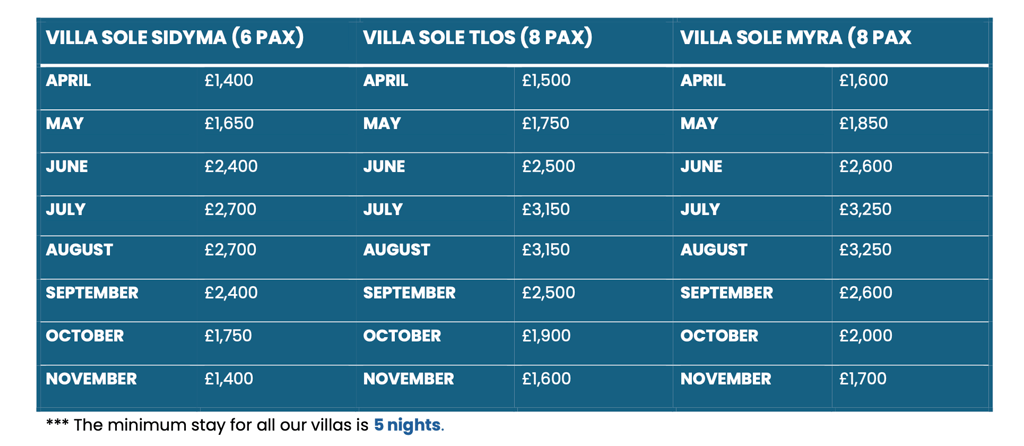
Task: Click Tlos November price £1,600
Action: click(x=547, y=379)
